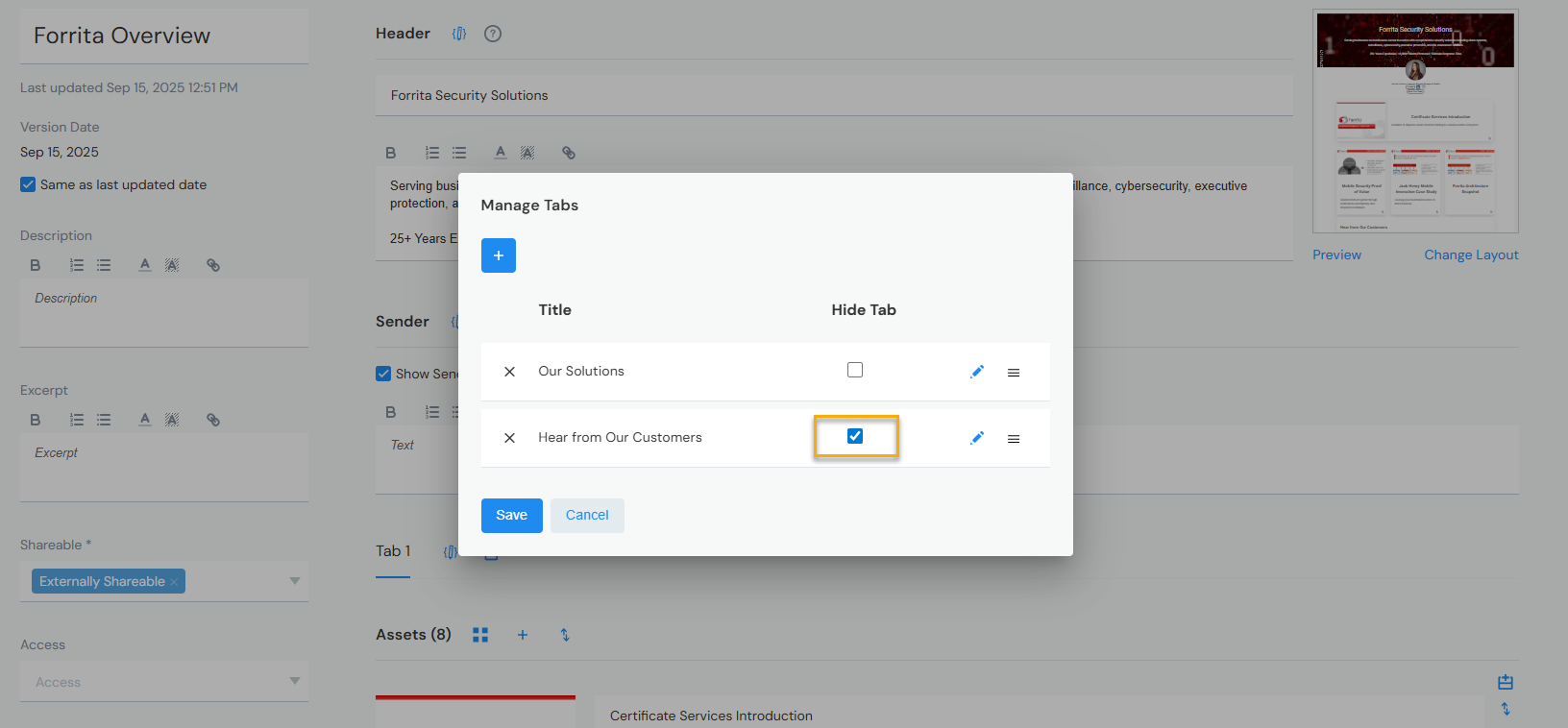The image size is (1568, 728).
Task: Apply bold in the Excerpt toolbar
Action: pyautogui.click(x=36, y=420)
